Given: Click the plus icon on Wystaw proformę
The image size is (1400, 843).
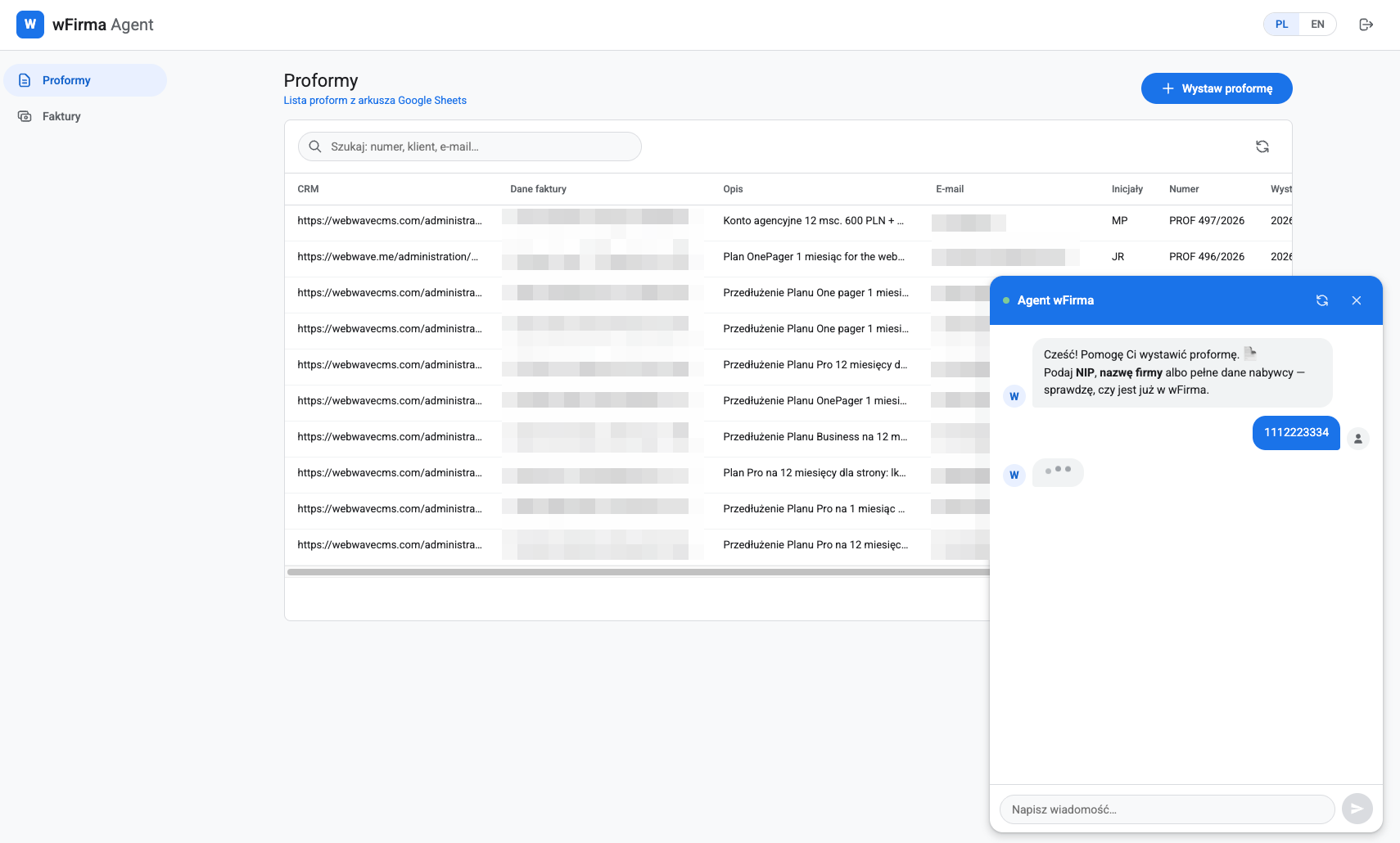Looking at the screenshot, I should 1168,88.
